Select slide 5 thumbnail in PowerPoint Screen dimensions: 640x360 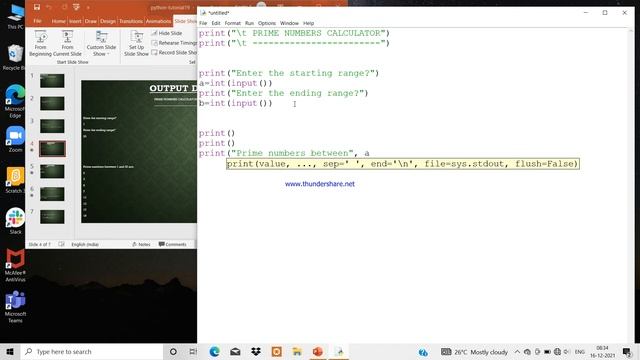click(x=52, y=171)
